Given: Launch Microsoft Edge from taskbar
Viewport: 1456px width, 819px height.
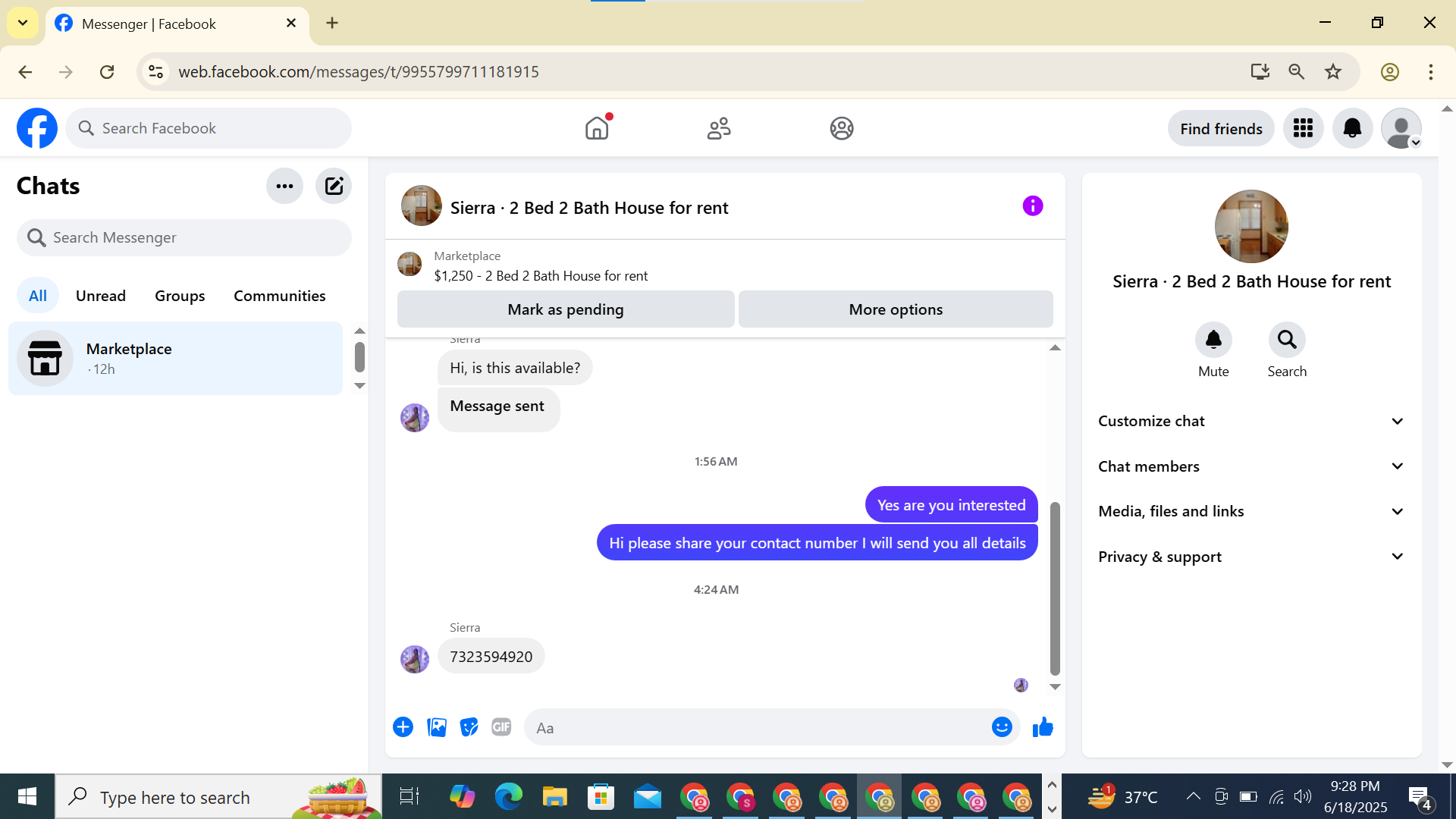Looking at the screenshot, I should pos(508,796).
